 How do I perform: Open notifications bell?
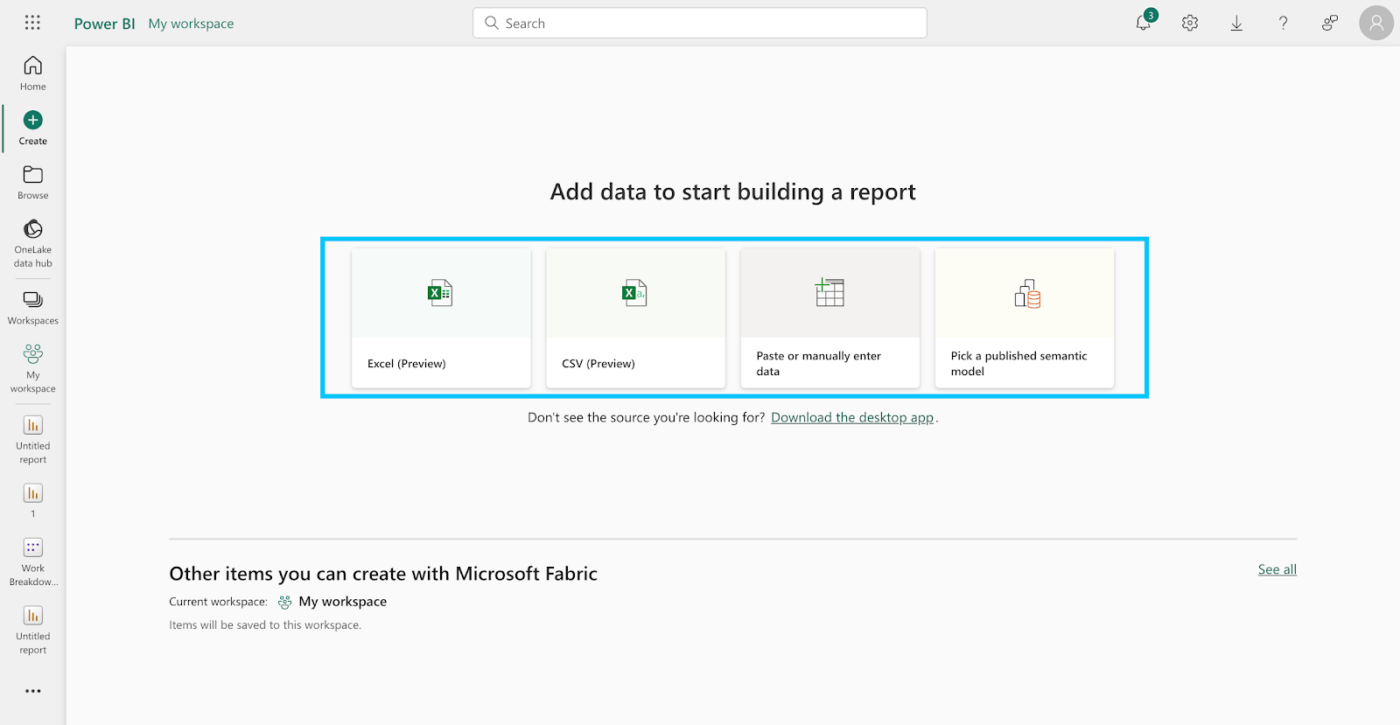(1144, 23)
